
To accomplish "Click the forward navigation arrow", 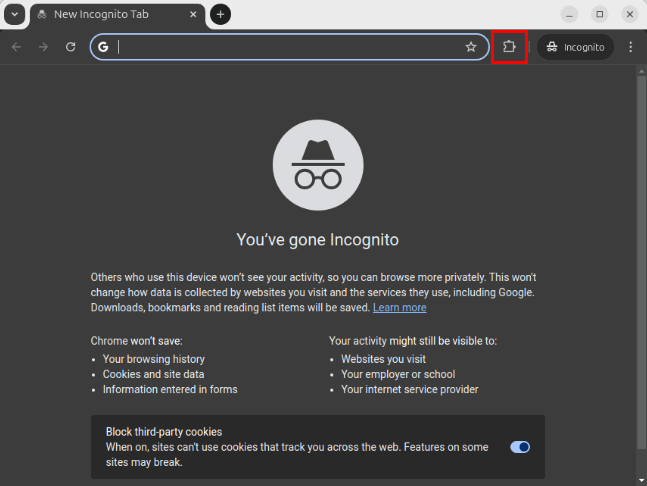I will (43, 47).
